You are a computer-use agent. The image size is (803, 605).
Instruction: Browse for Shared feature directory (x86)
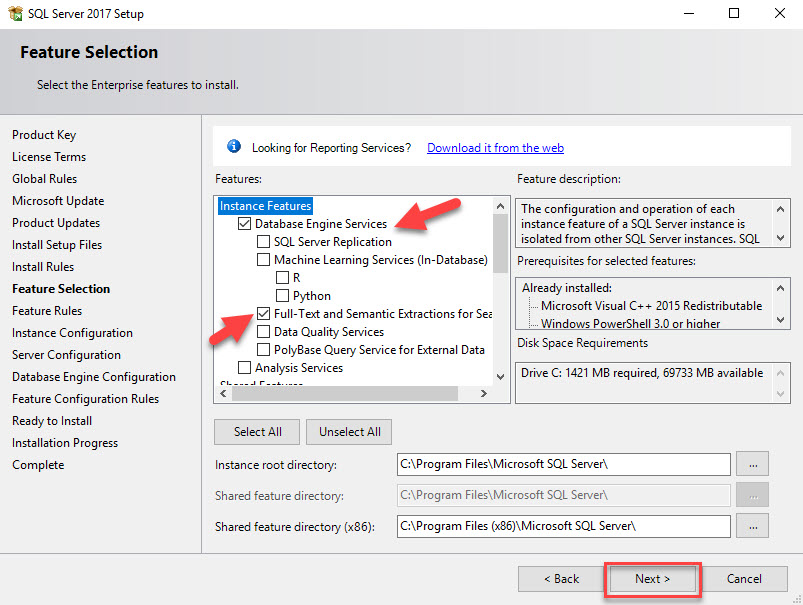point(752,526)
